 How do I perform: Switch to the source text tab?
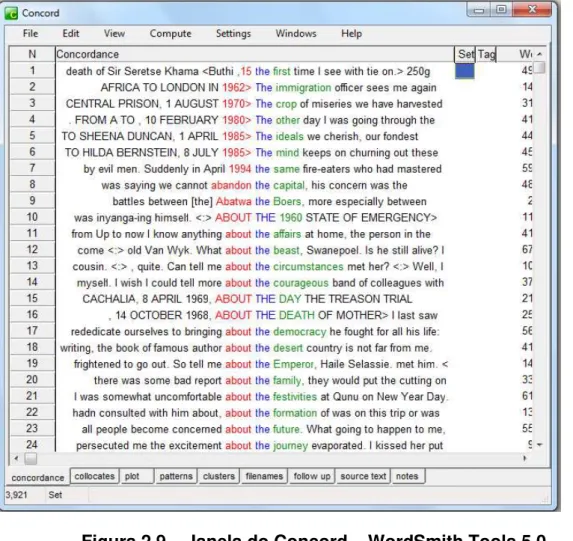[x=363, y=476]
